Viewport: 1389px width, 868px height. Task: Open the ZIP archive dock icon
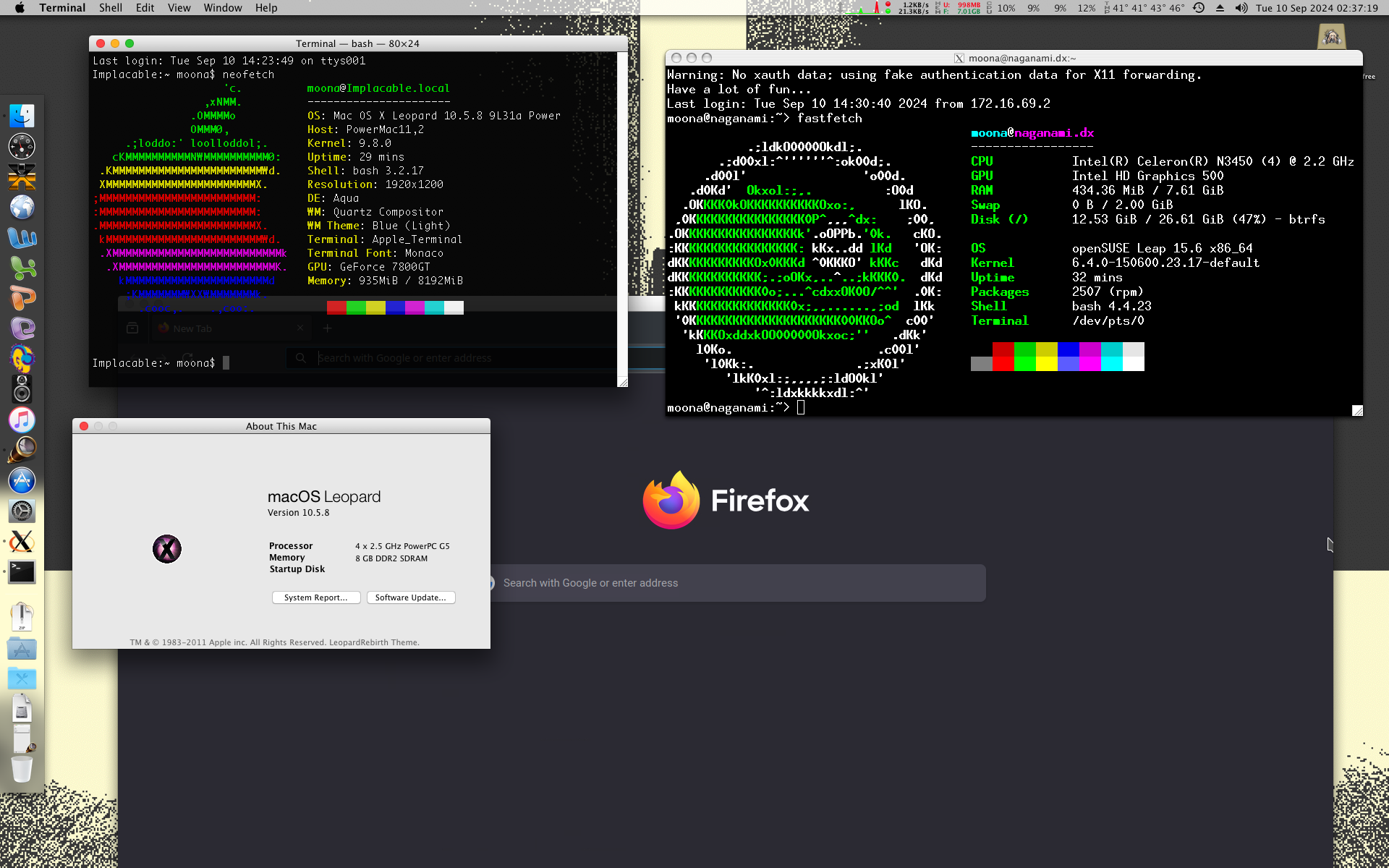[22, 617]
